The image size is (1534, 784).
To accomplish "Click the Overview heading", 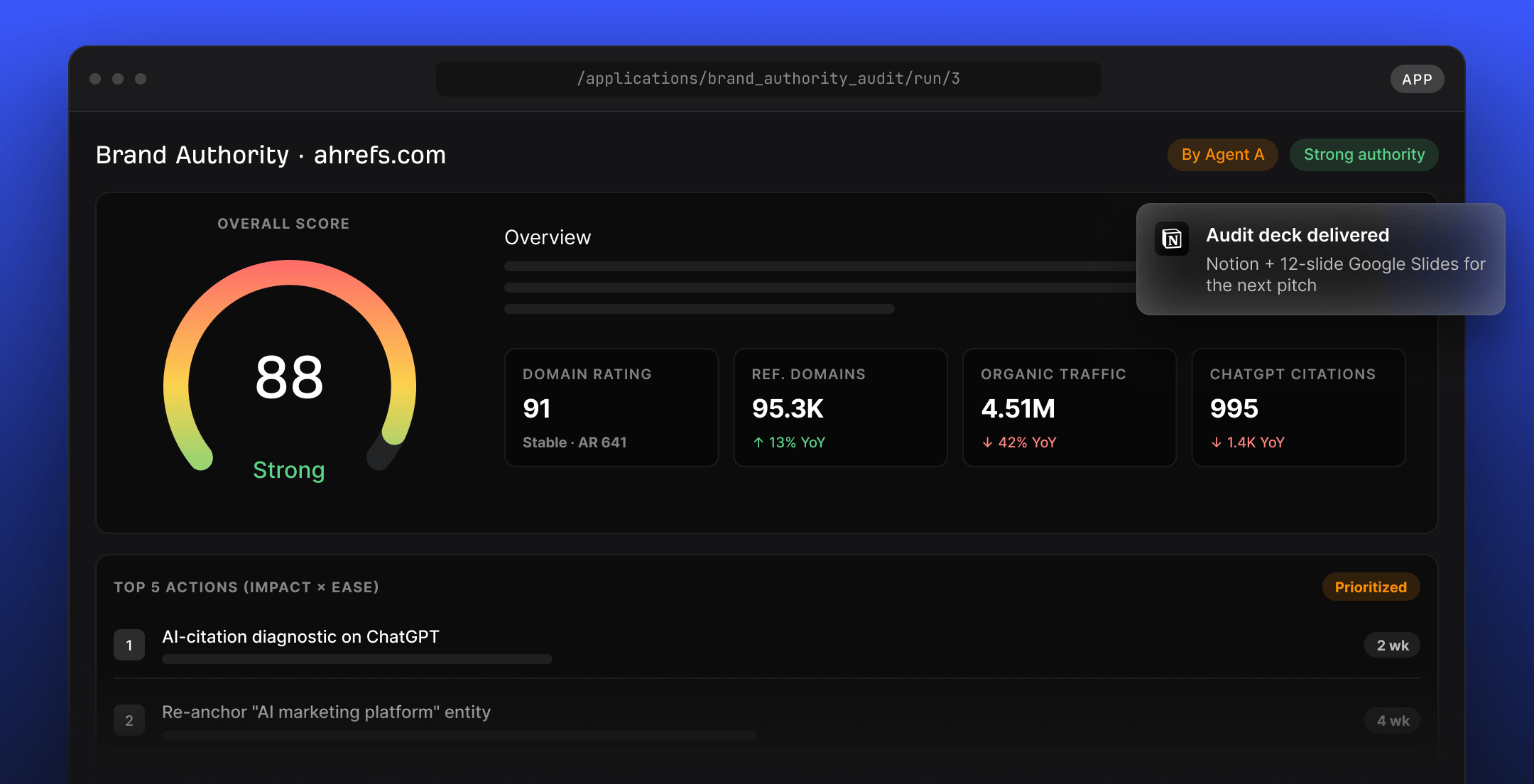I will click(548, 237).
